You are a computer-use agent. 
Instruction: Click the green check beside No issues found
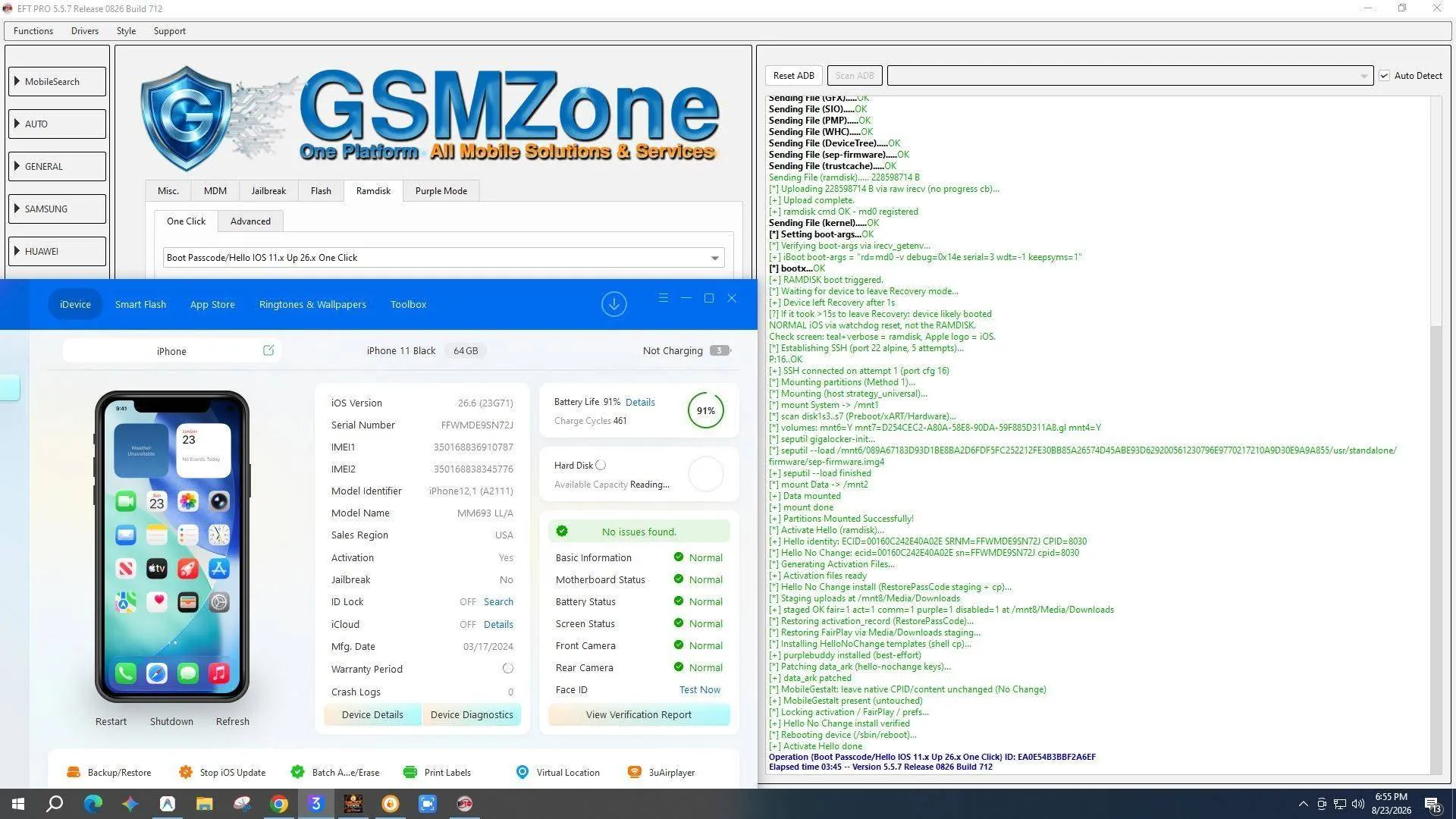point(562,531)
